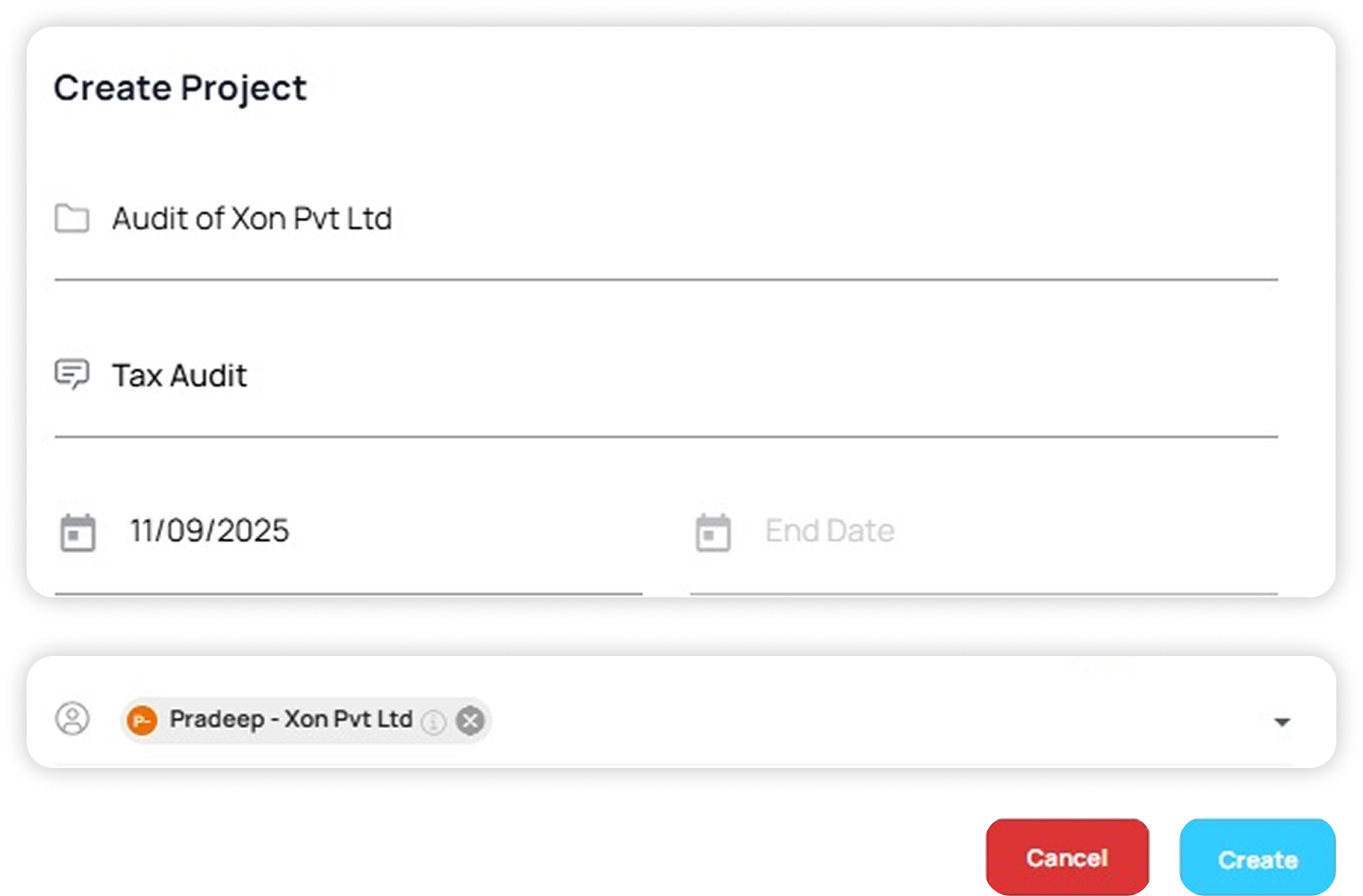Click into the Tax Audit description field
This screenshot has width=1363, height=896.
pyautogui.click(x=180, y=375)
